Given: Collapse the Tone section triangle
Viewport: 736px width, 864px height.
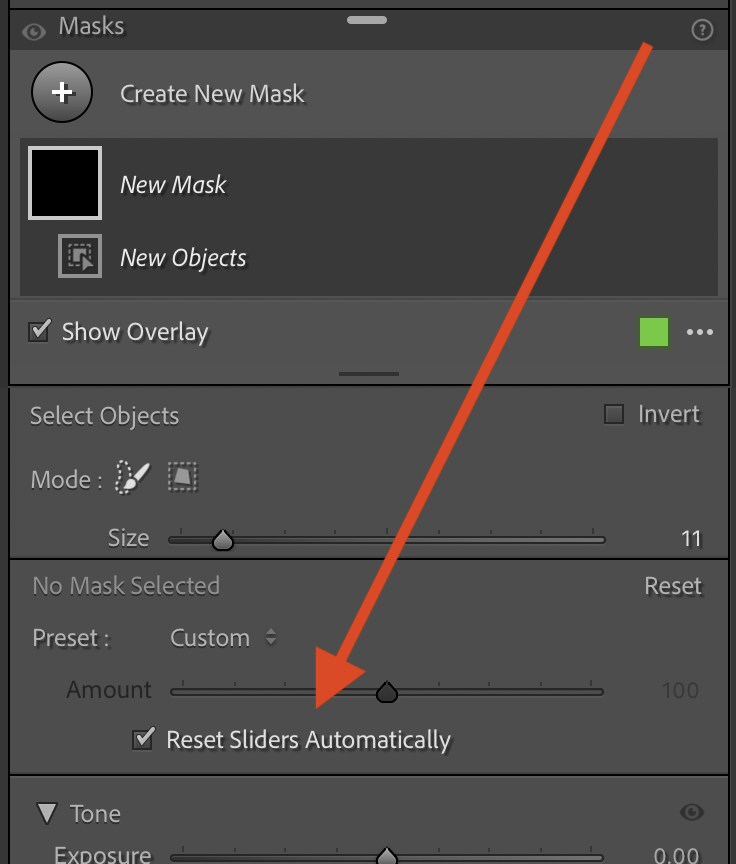Looking at the screenshot, I should 46,813.
